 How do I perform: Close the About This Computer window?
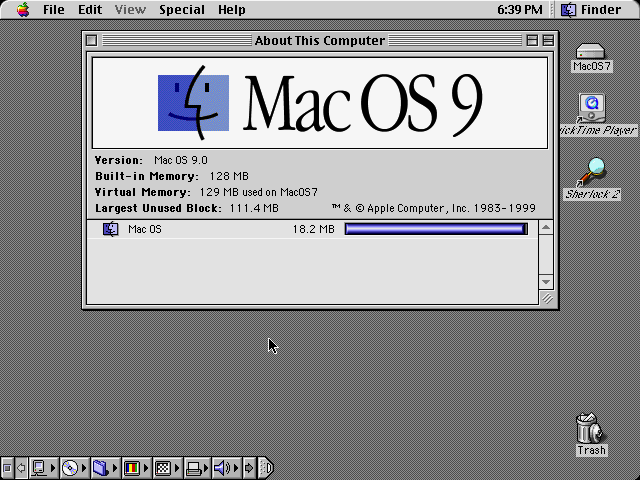point(91,40)
